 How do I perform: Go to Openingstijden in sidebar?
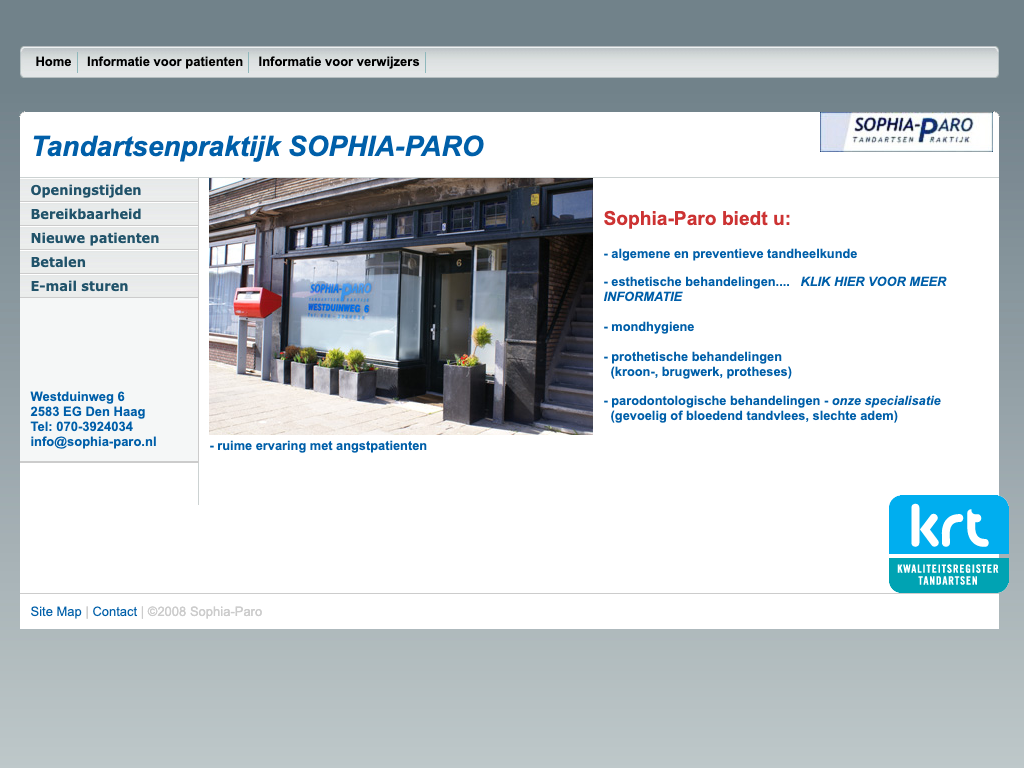pyautogui.click(x=86, y=190)
